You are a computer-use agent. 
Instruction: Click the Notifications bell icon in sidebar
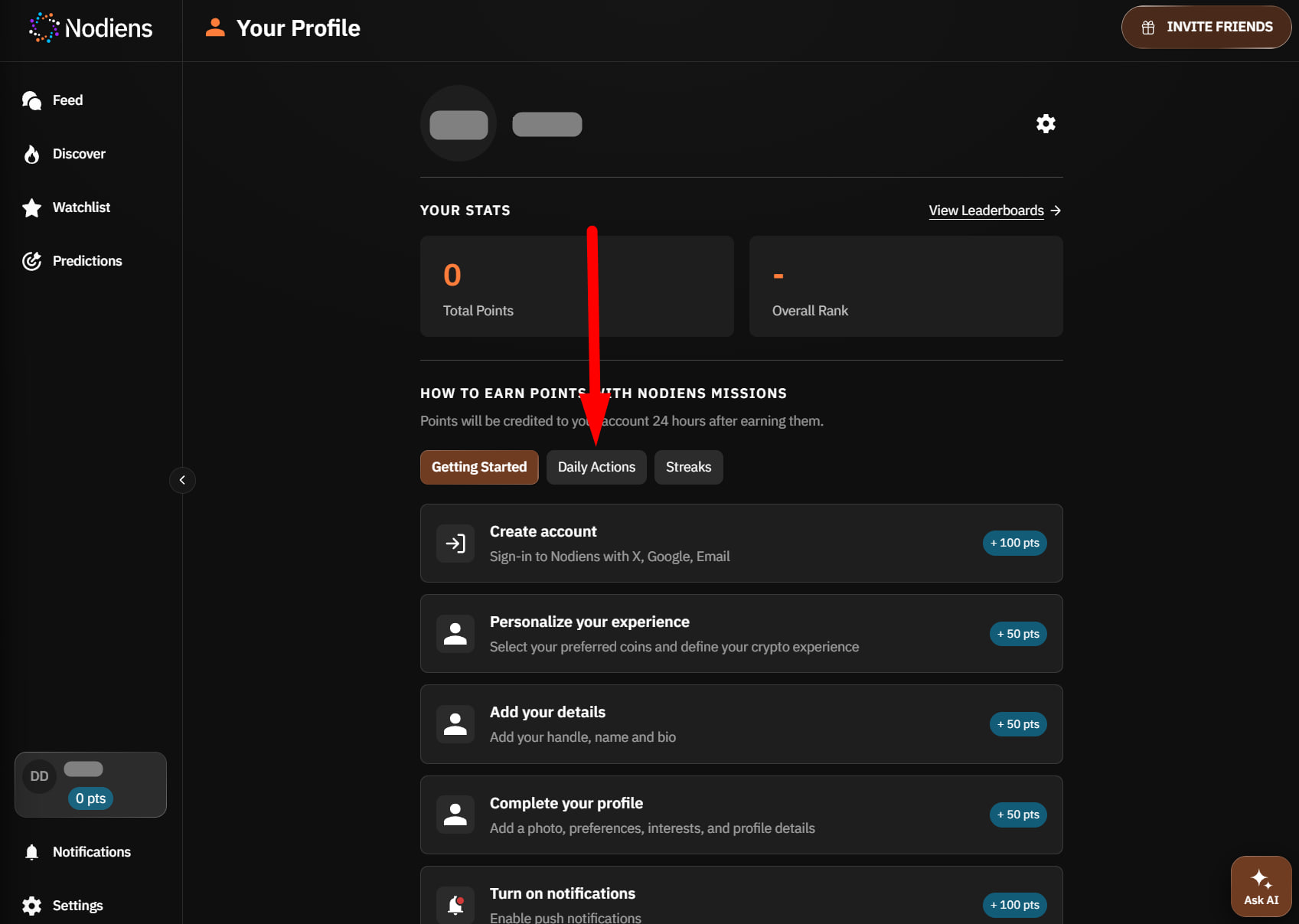[x=31, y=852]
